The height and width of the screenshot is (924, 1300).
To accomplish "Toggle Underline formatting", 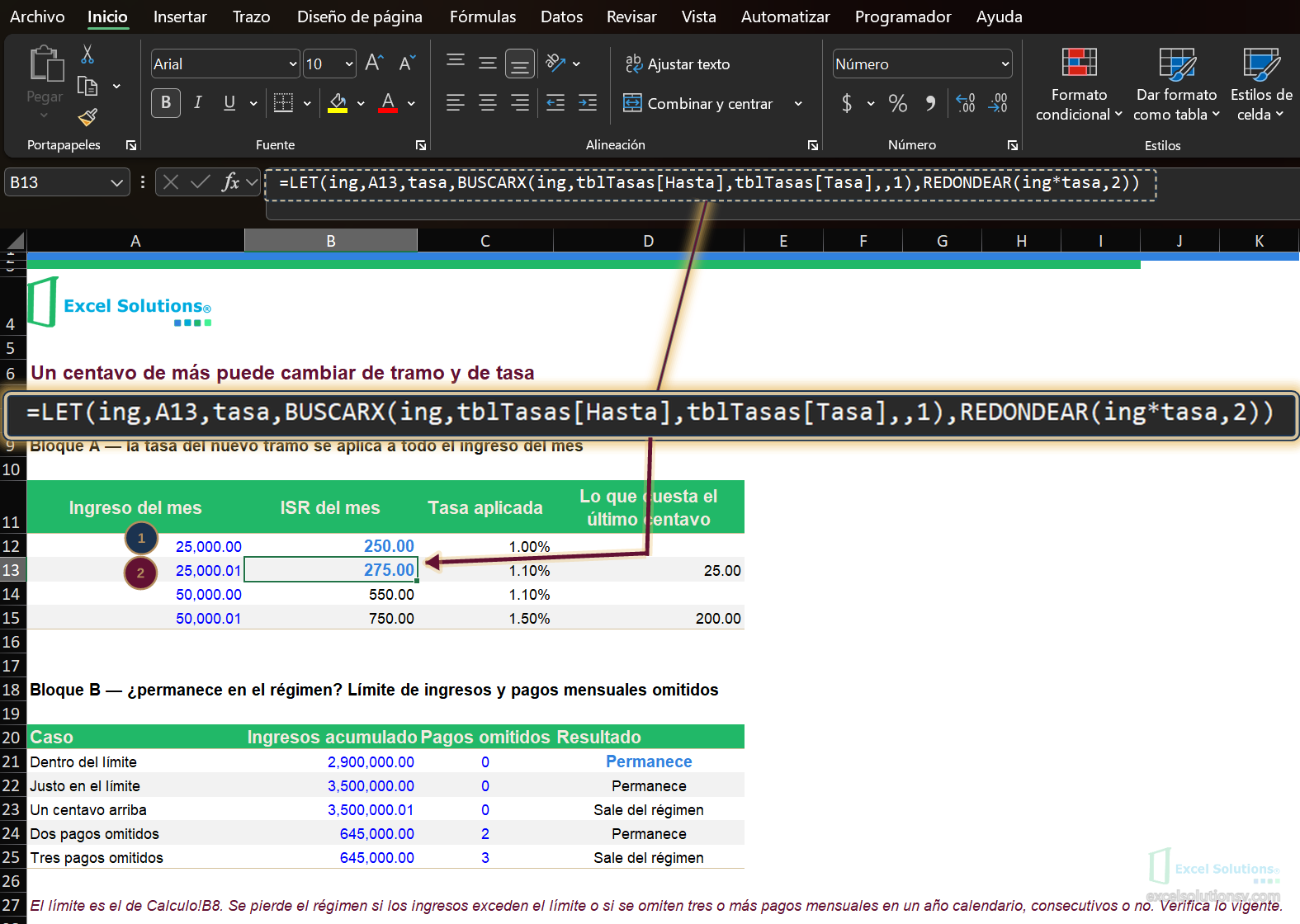I will [229, 102].
